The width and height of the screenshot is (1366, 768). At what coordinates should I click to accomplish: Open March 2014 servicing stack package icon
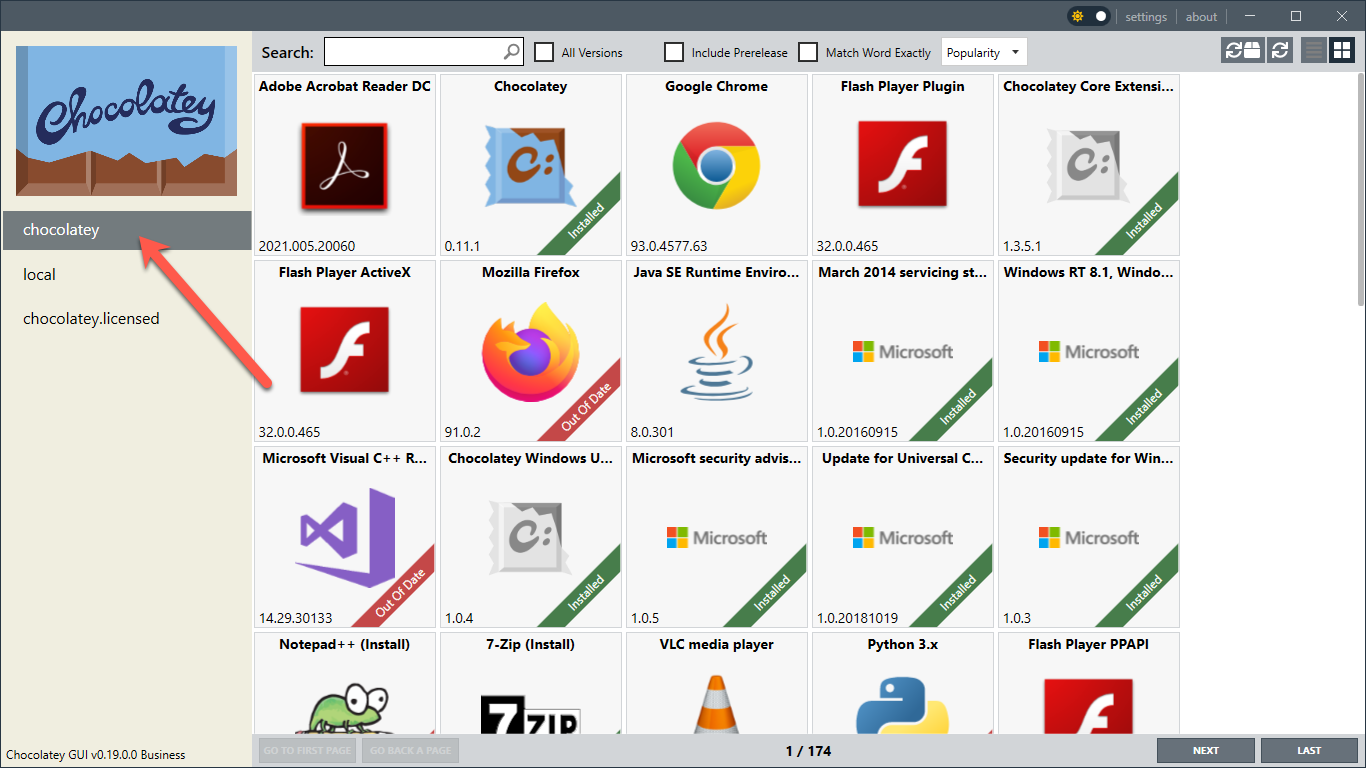click(903, 352)
